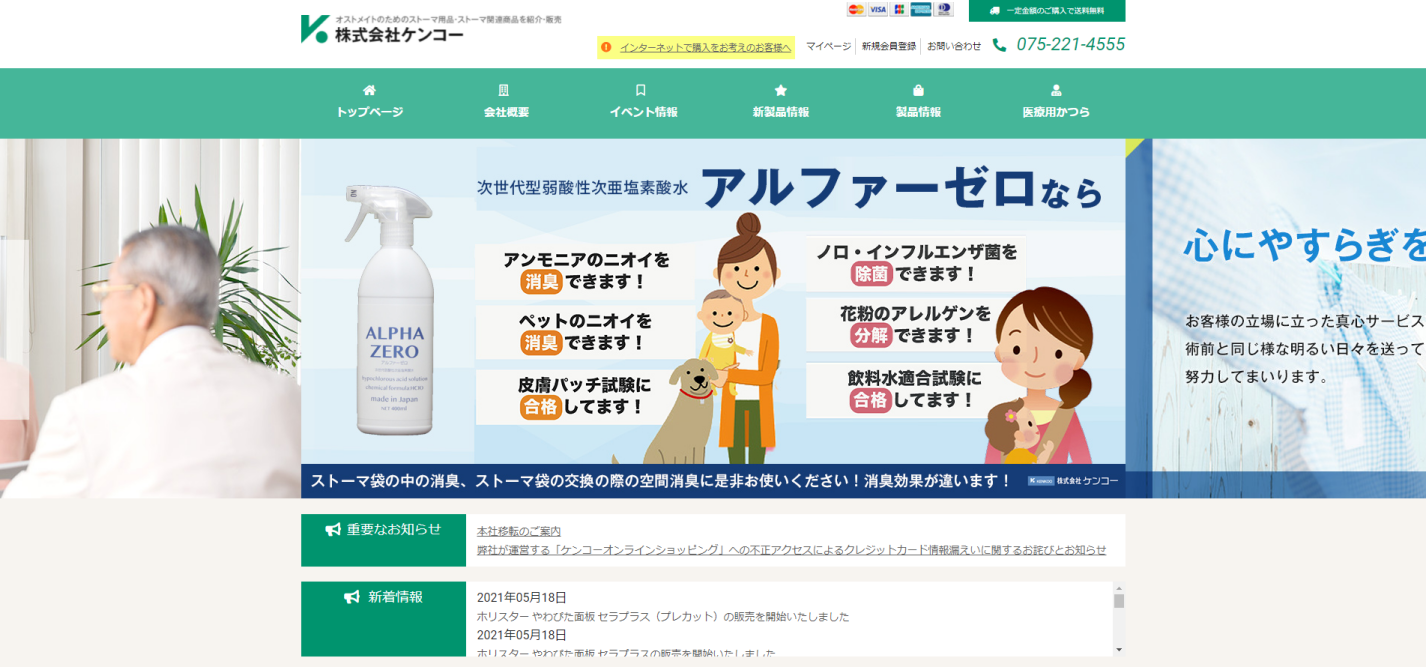This screenshot has width=1426, height=667.
Task: Click the orange exclamation notice icon
Action: 606,47
